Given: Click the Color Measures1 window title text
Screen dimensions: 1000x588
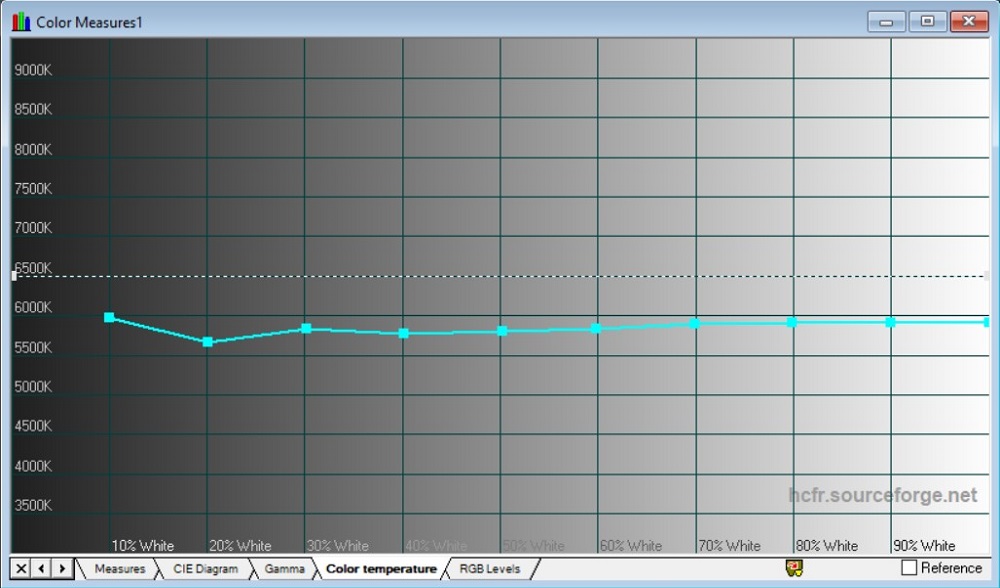Looking at the screenshot, I should pyautogui.click(x=89, y=22).
